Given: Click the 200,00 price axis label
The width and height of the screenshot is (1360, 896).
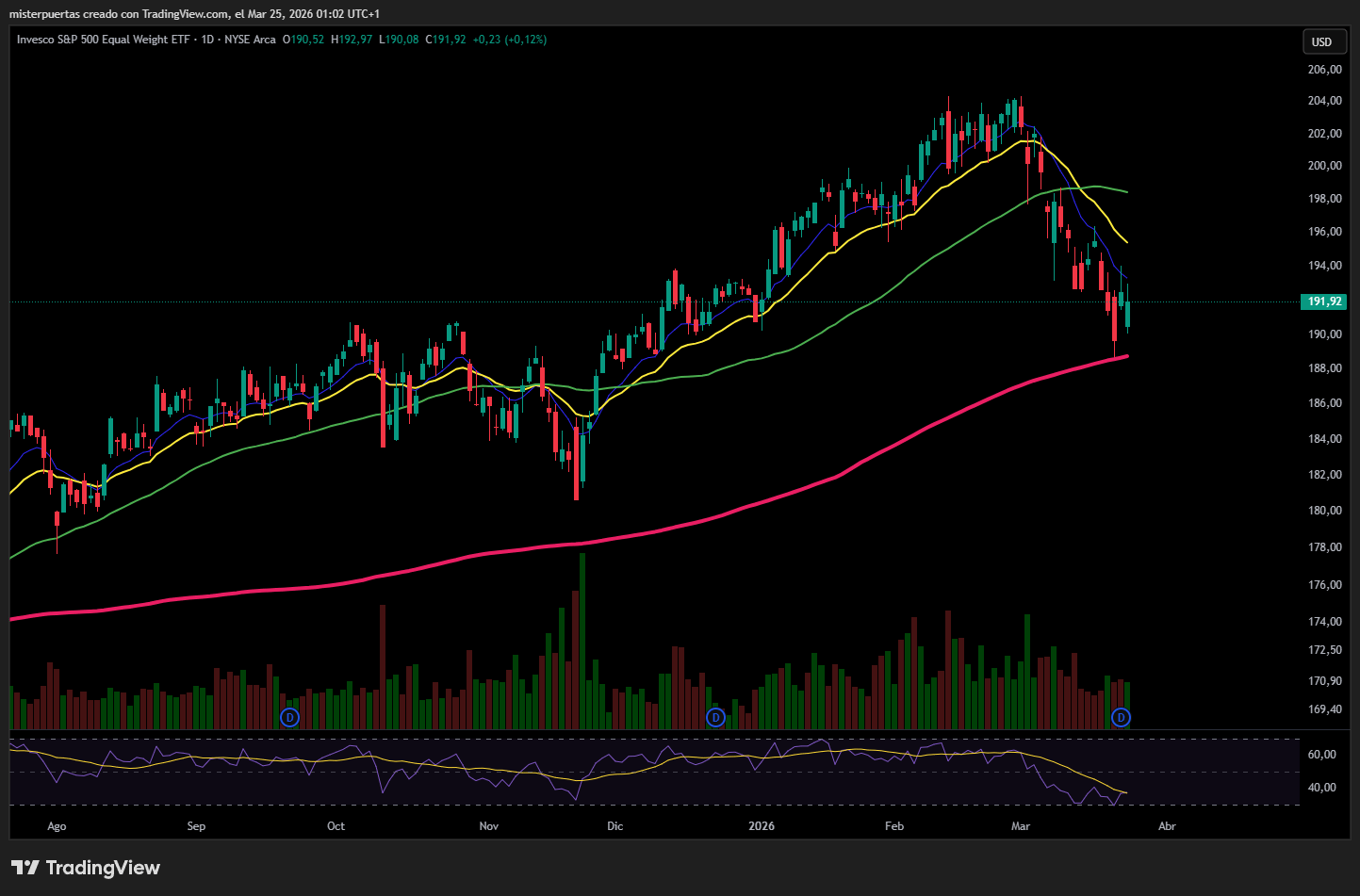Looking at the screenshot, I should [1325, 166].
